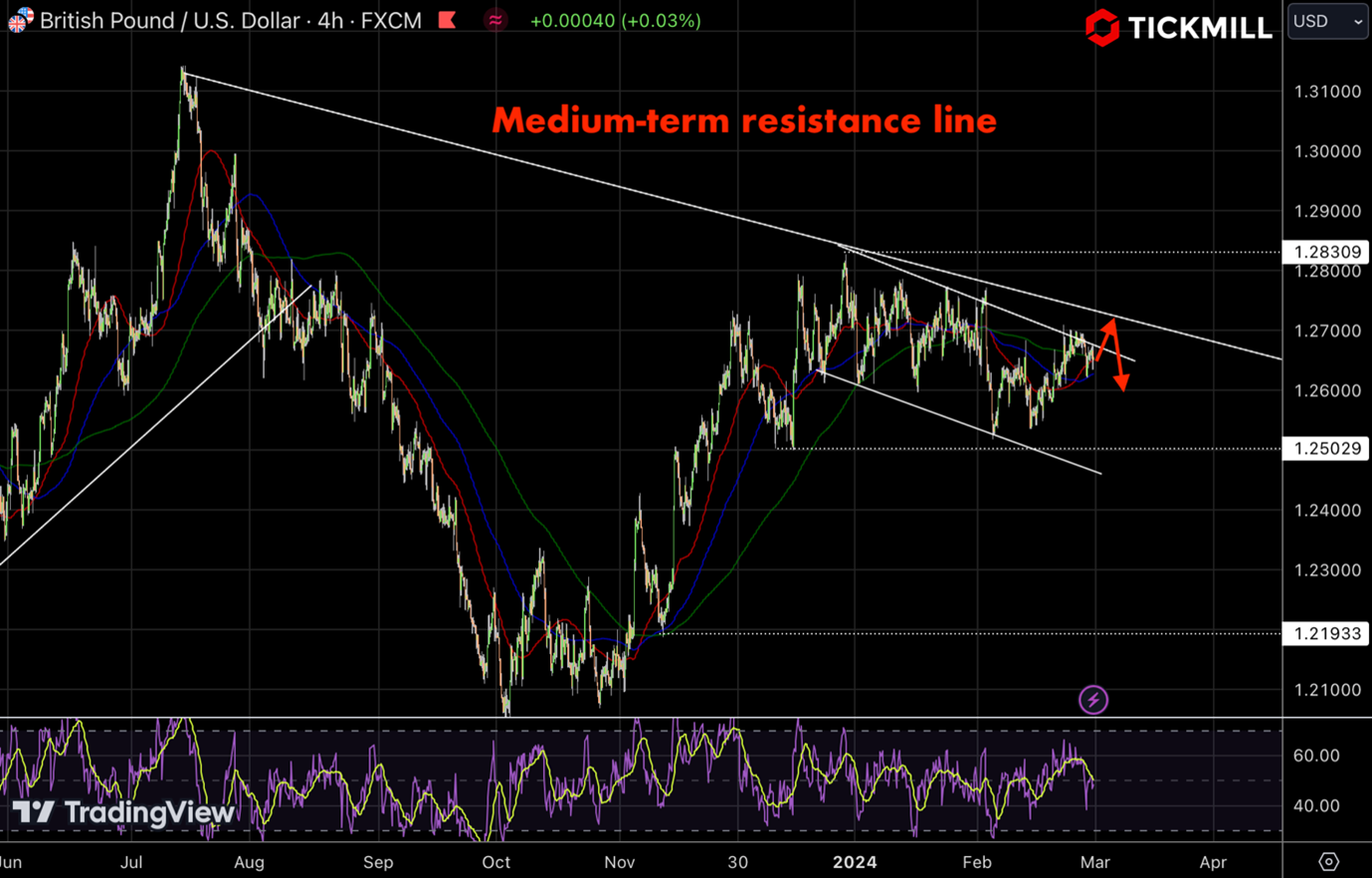Click the 1.31000 price axis value
Image resolution: width=1372 pixels, height=878 pixels.
pyautogui.click(x=1327, y=92)
